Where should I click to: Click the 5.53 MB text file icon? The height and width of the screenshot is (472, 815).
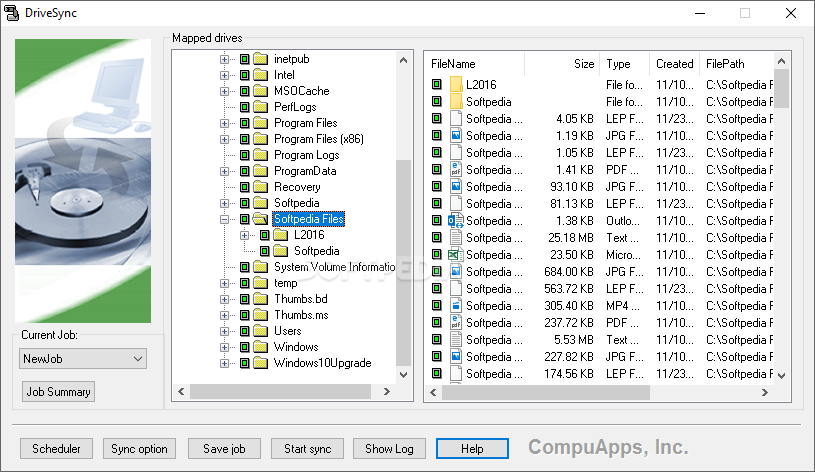[456, 339]
